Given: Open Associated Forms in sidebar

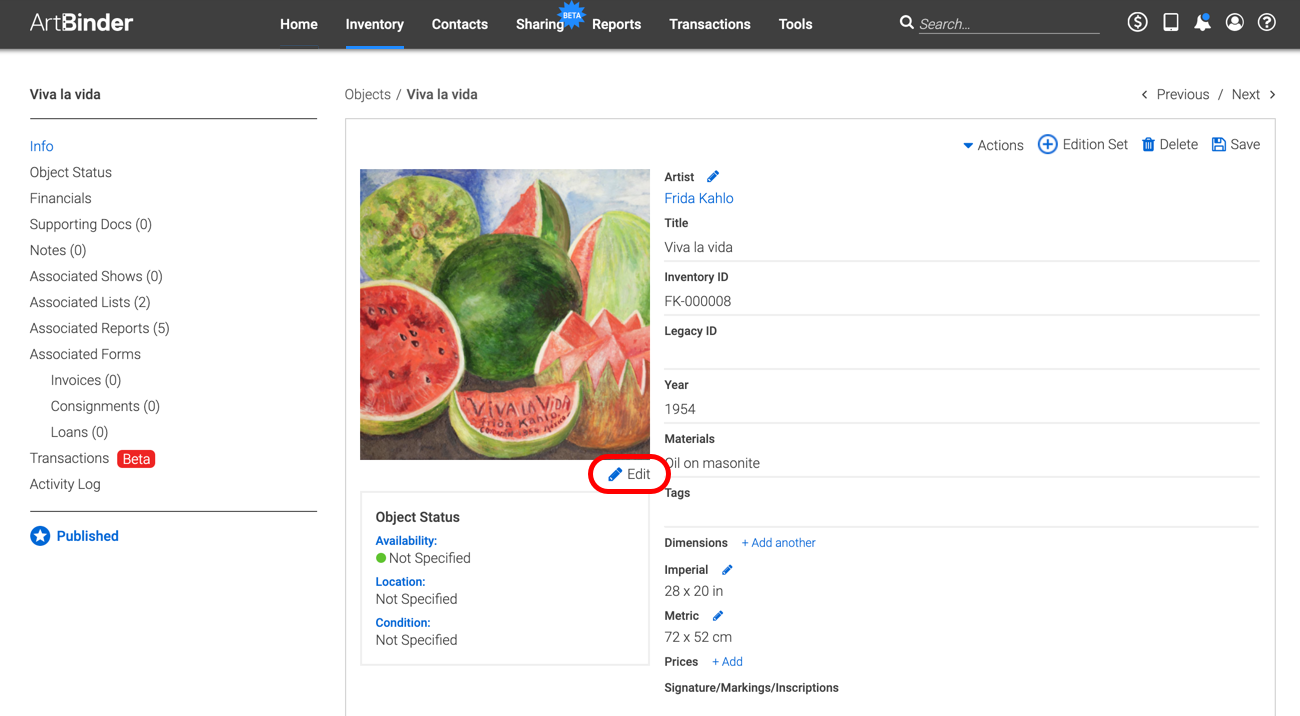Looking at the screenshot, I should (x=85, y=354).
